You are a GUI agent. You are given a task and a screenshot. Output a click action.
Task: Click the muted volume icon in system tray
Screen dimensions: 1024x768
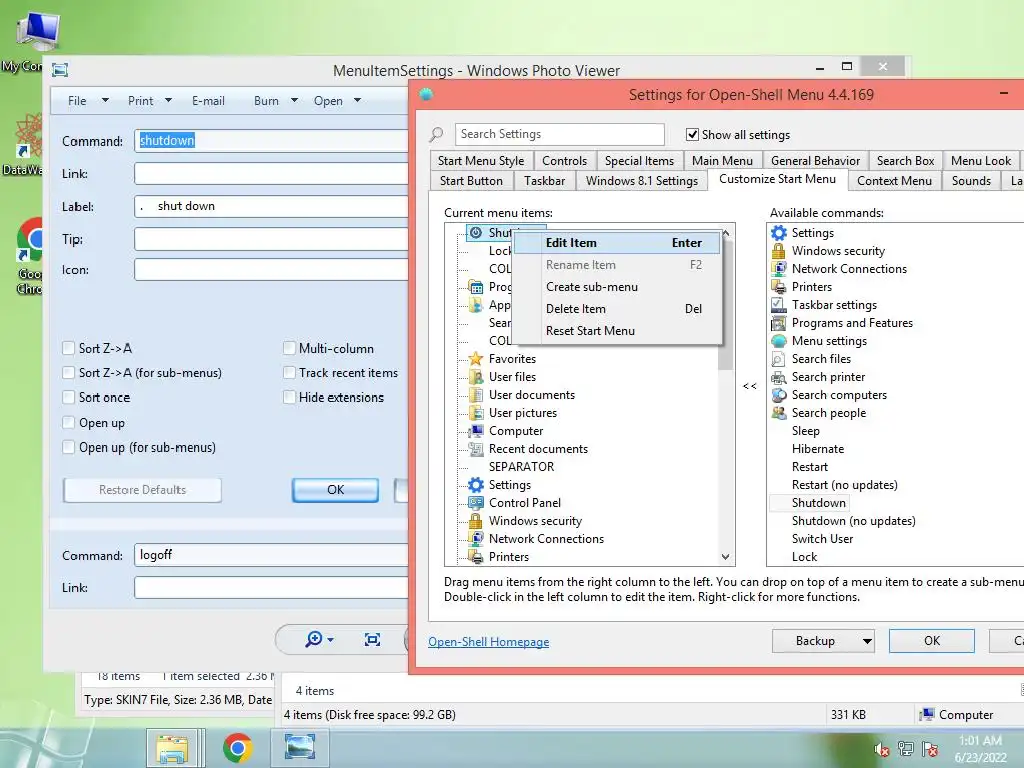882,749
